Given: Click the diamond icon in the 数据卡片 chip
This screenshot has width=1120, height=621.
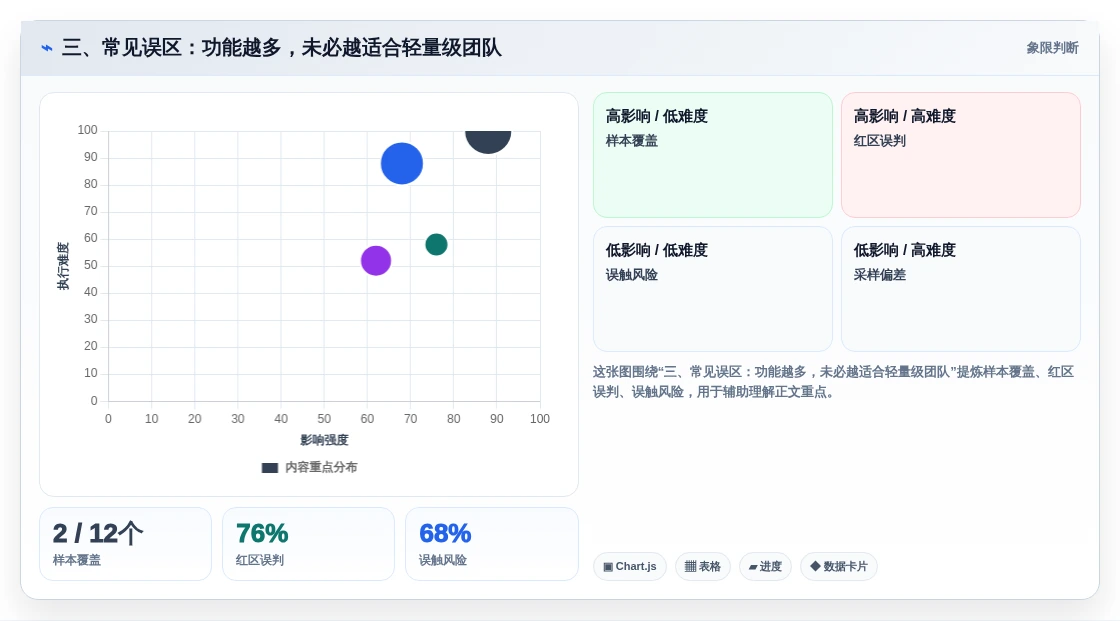Looking at the screenshot, I should (815, 566).
